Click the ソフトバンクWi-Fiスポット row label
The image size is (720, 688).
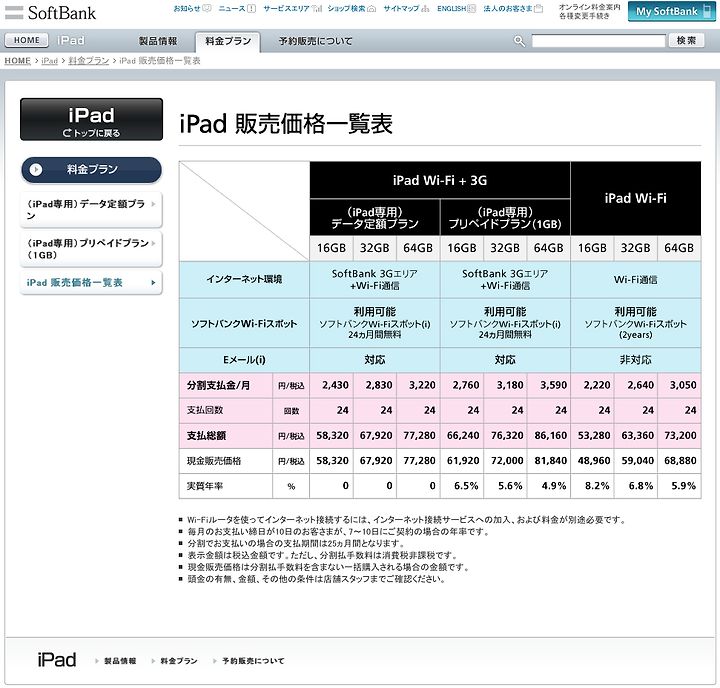244,323
